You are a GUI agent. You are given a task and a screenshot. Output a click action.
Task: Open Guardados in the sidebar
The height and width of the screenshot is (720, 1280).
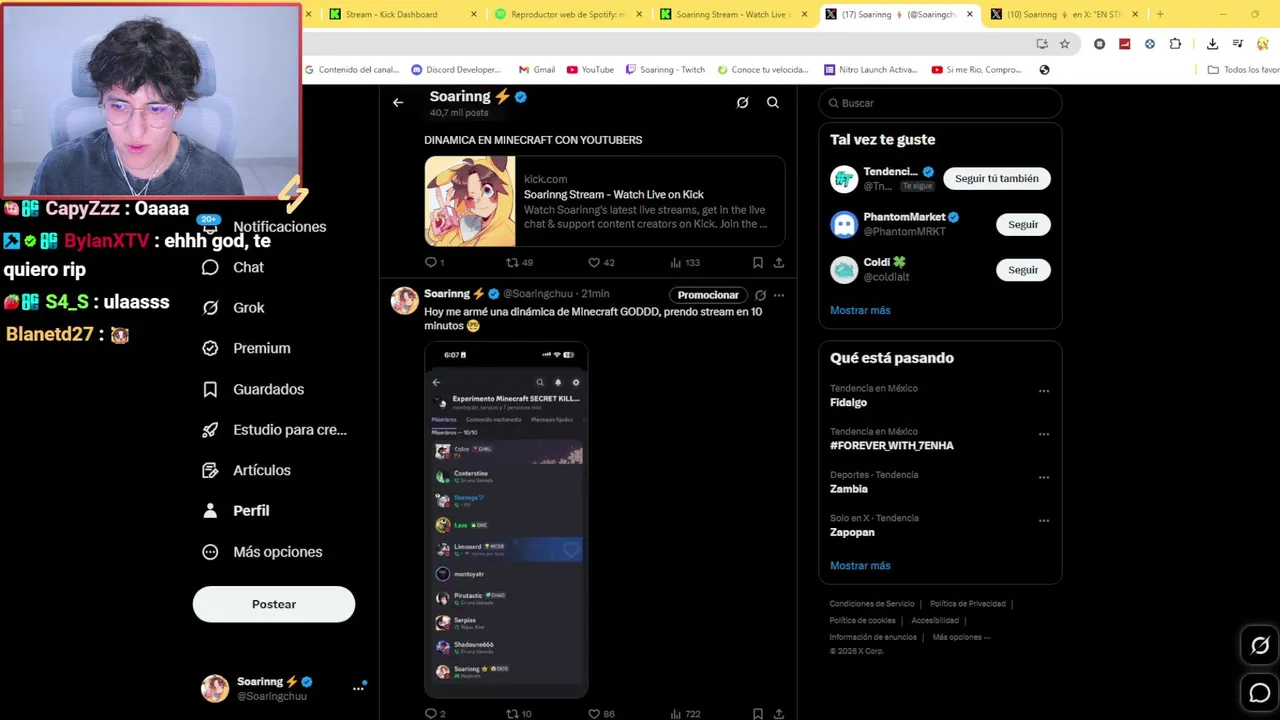(253, 389)
